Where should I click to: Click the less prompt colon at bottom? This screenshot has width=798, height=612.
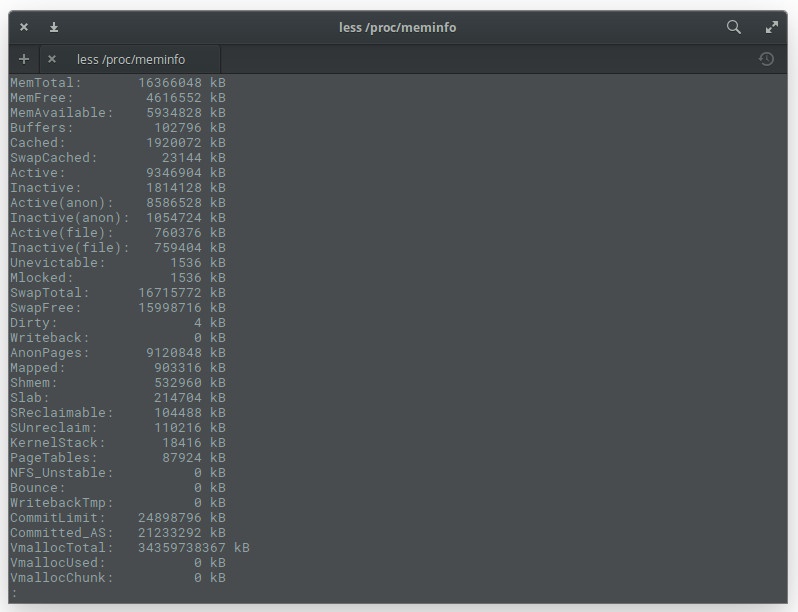tap(14, 593)
